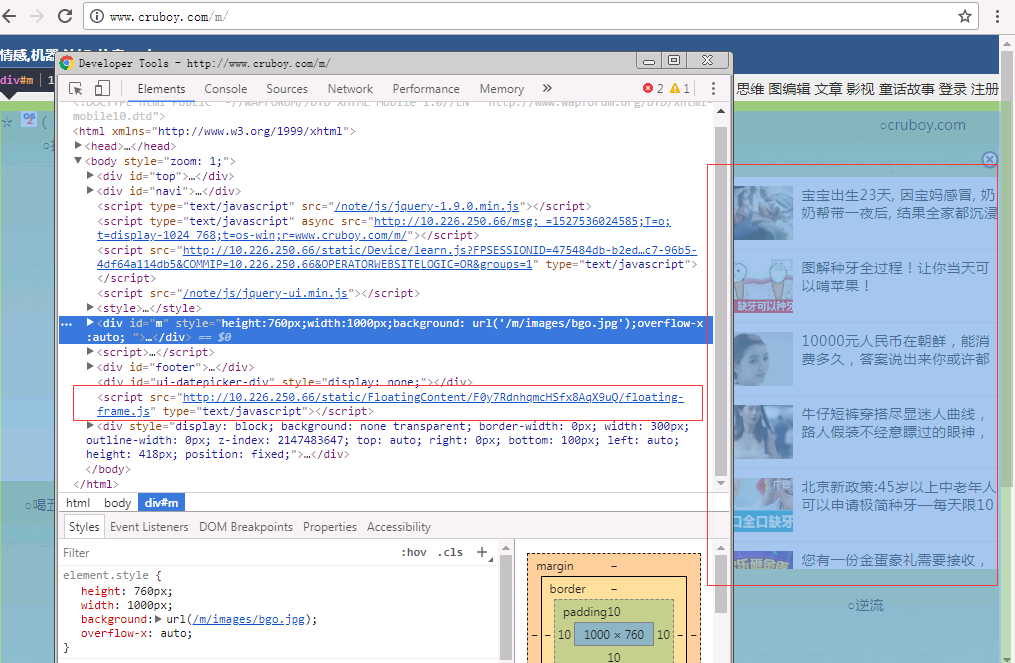
Task: Click the red error count indicator
Action: click(653, 88)
